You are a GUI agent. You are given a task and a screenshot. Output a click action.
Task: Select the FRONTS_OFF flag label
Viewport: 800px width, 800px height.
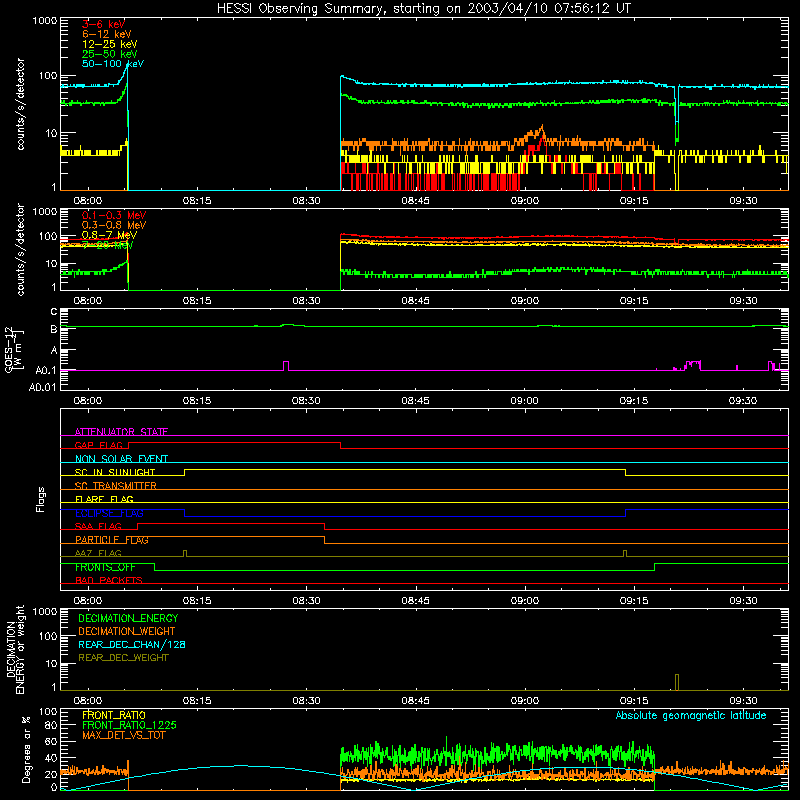coord(105,567)
